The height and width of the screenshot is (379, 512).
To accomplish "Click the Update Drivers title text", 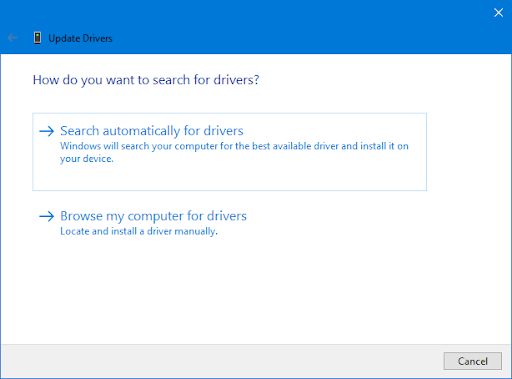I will (x=80, y=38).
